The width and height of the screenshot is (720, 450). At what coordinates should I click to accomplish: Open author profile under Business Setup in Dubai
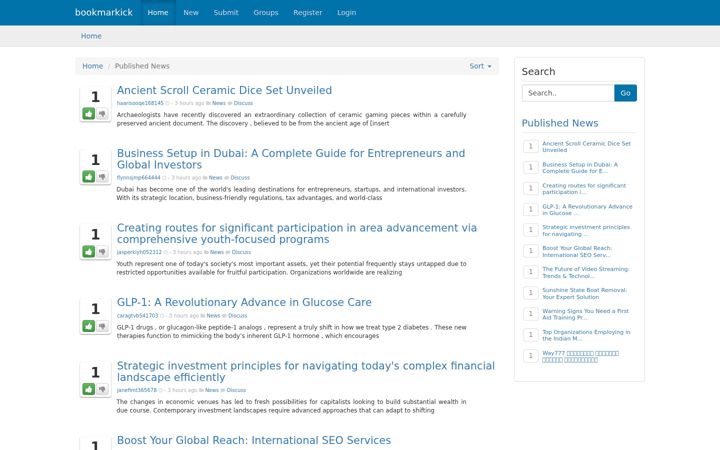coord(138,178)
